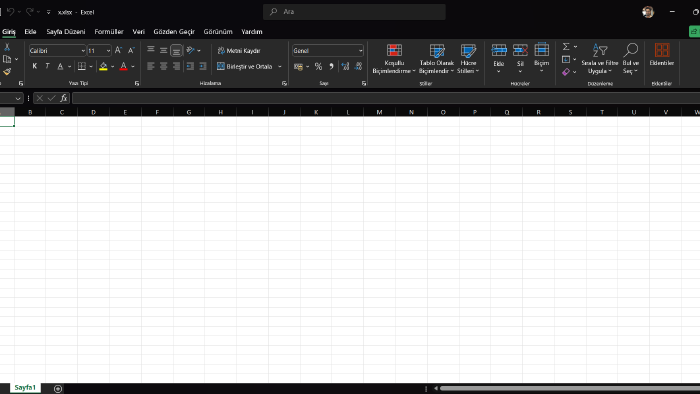This screenshot has height=394, width=700.
Task: Open Koşullu Biçimlendirme menu
Action: pyautogui.click(x=394, y=59)
